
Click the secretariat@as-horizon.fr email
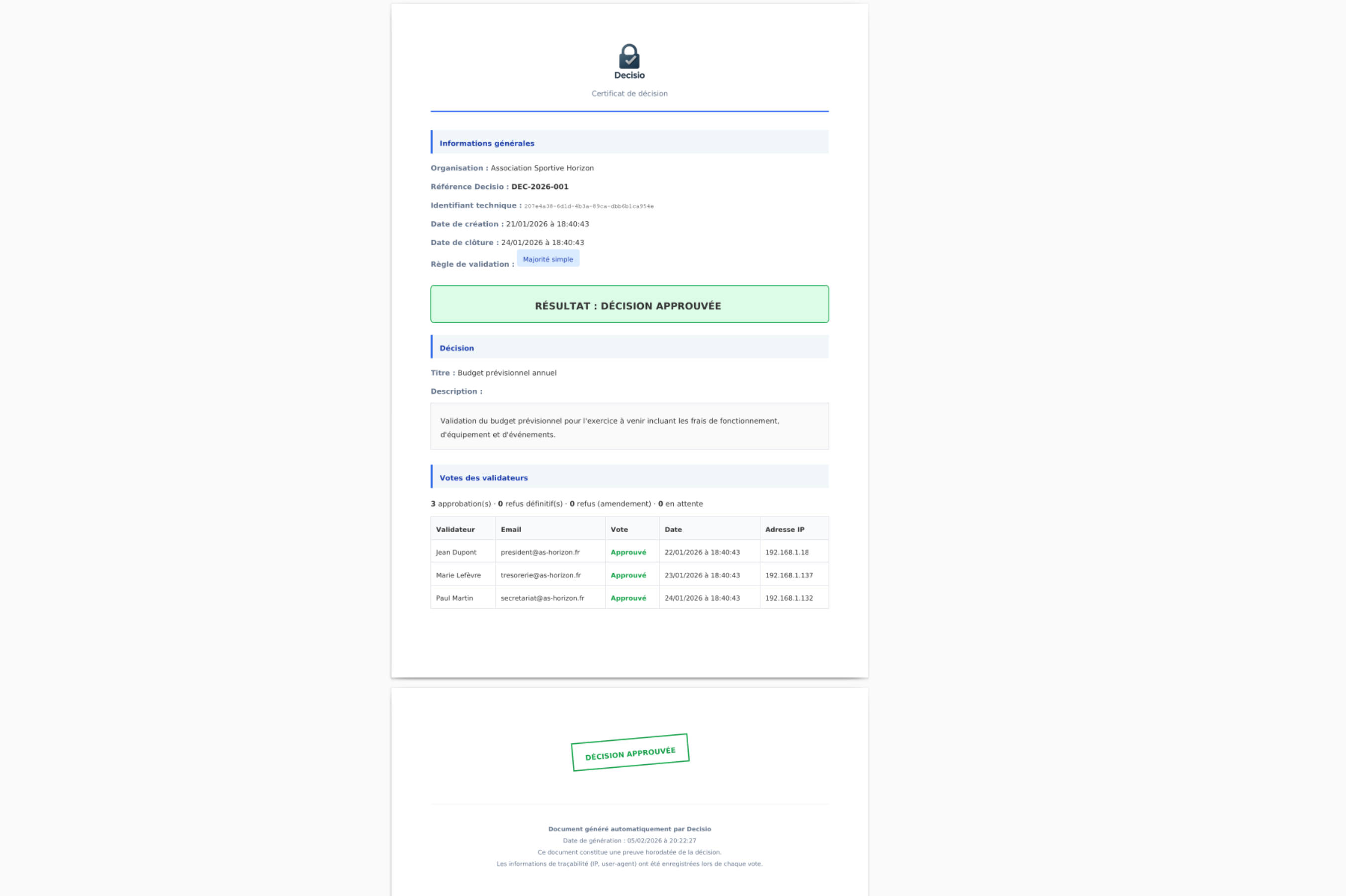pyautogui.click(x=542, y=598)
